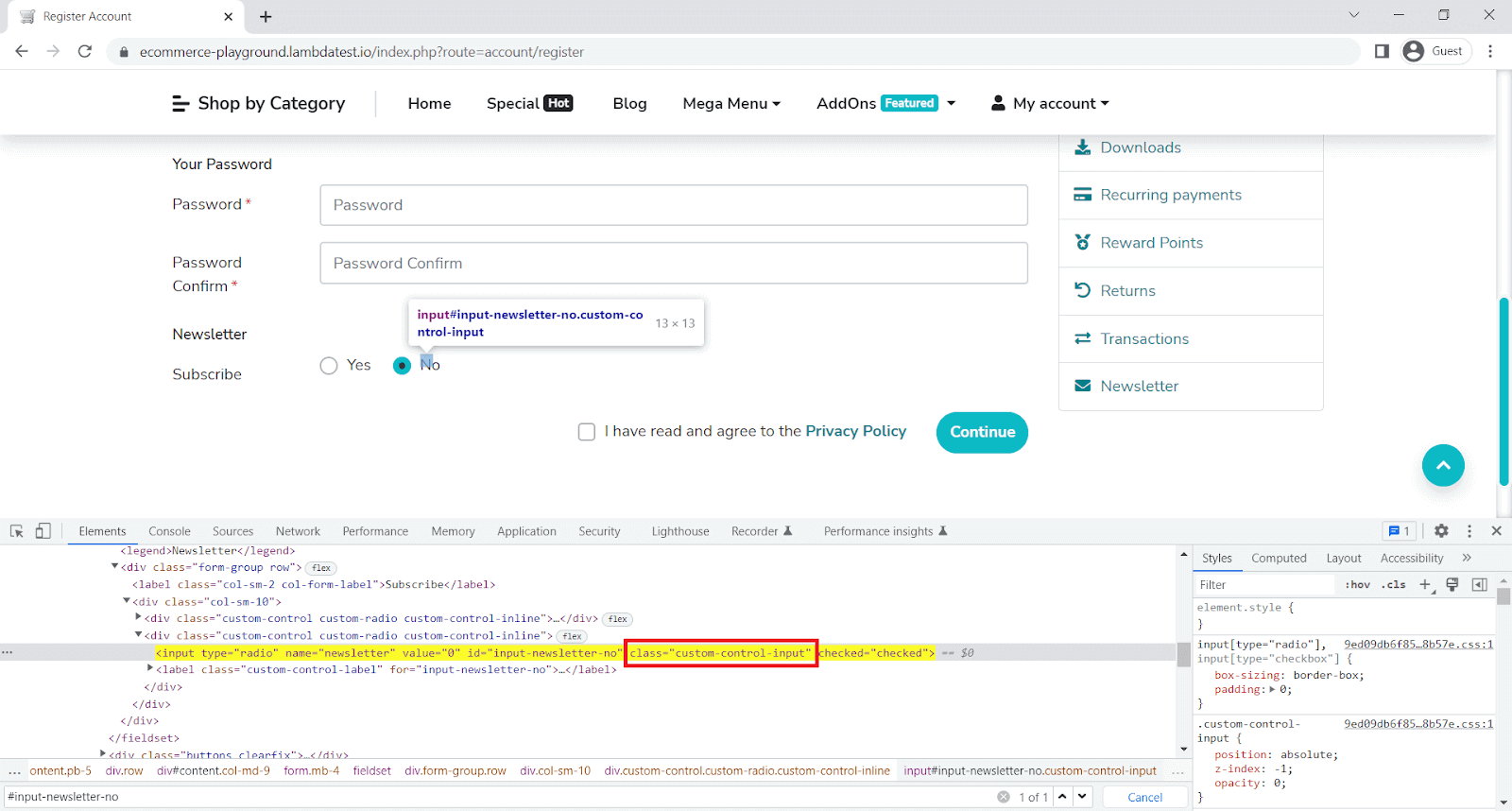Open Returns in sidebar
1512x811 pixels.
(x=1115, y=290)
